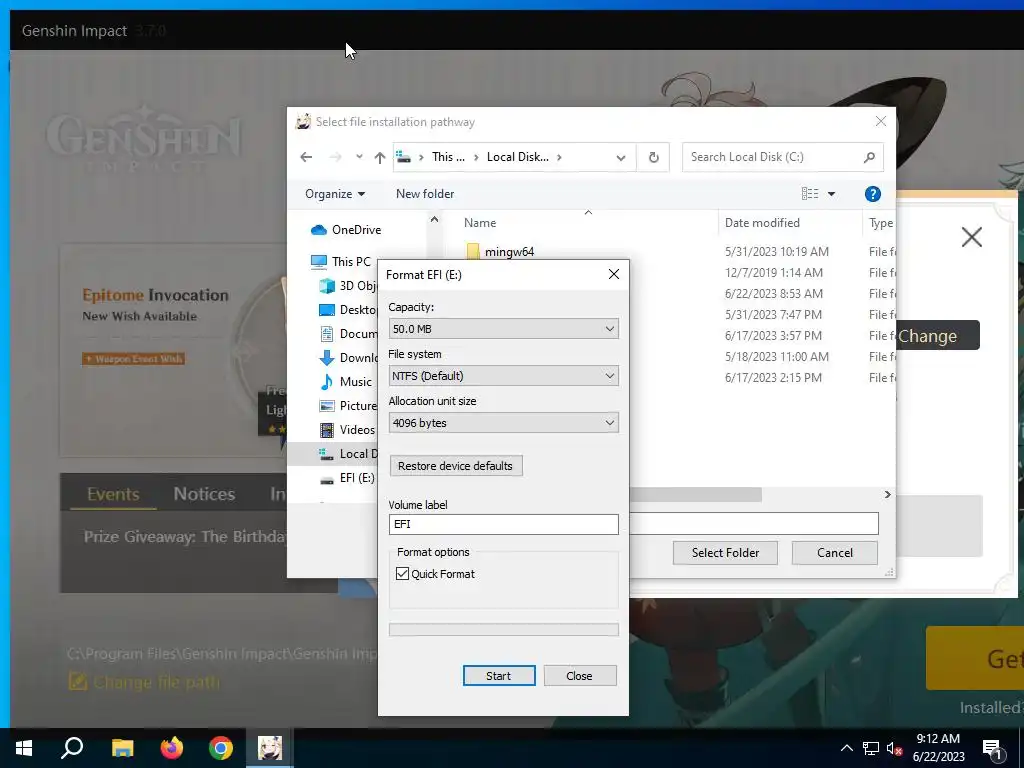Click the Volume label EFI field

point(504,524)
